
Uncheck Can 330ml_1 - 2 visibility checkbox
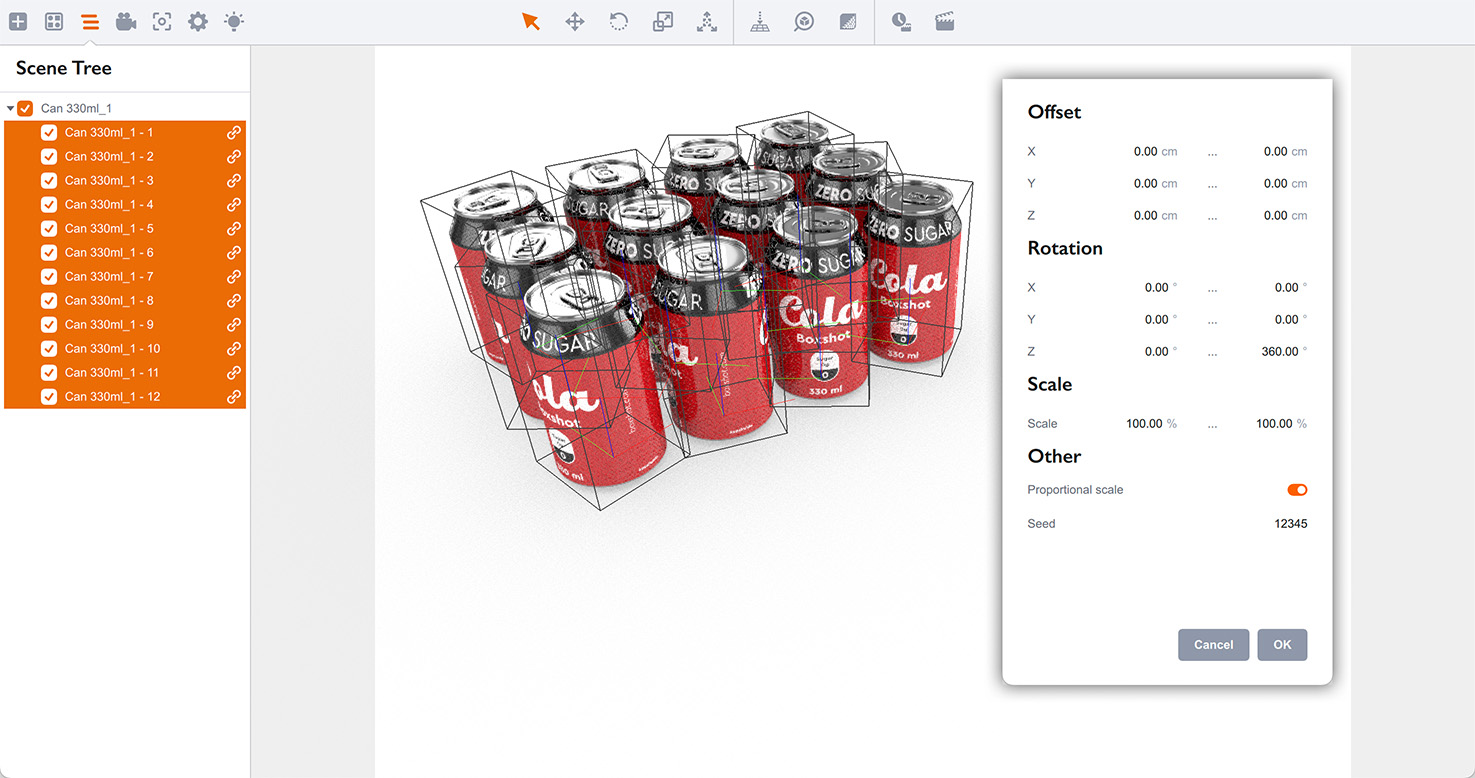[49, 156]
